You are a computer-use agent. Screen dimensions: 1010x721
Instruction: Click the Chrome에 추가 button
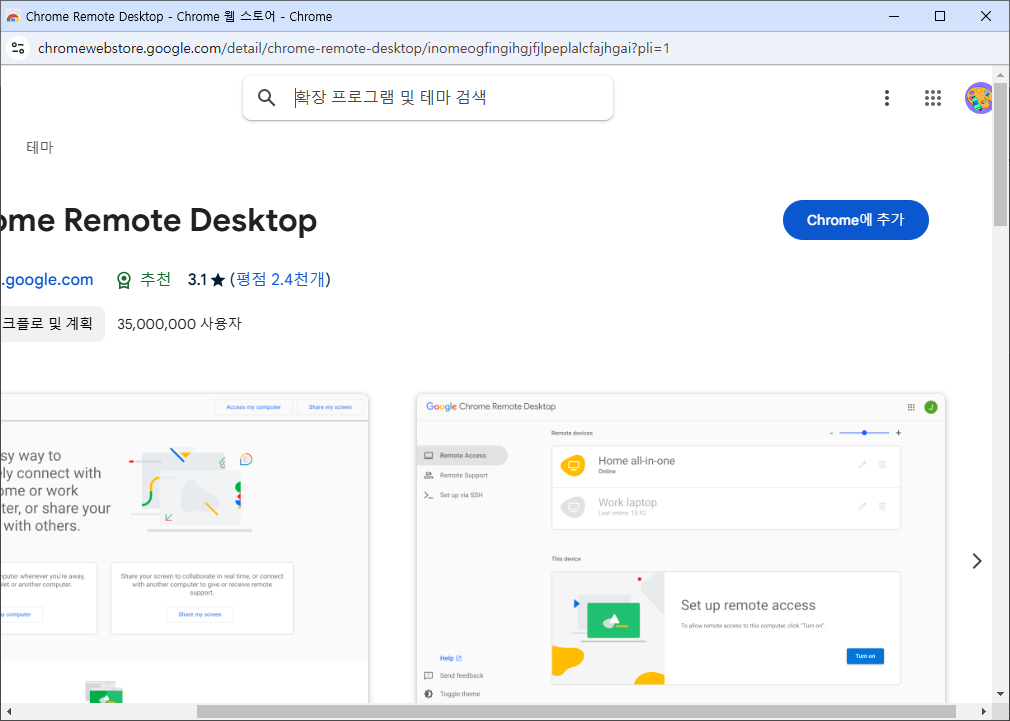(x=855, y=220)
